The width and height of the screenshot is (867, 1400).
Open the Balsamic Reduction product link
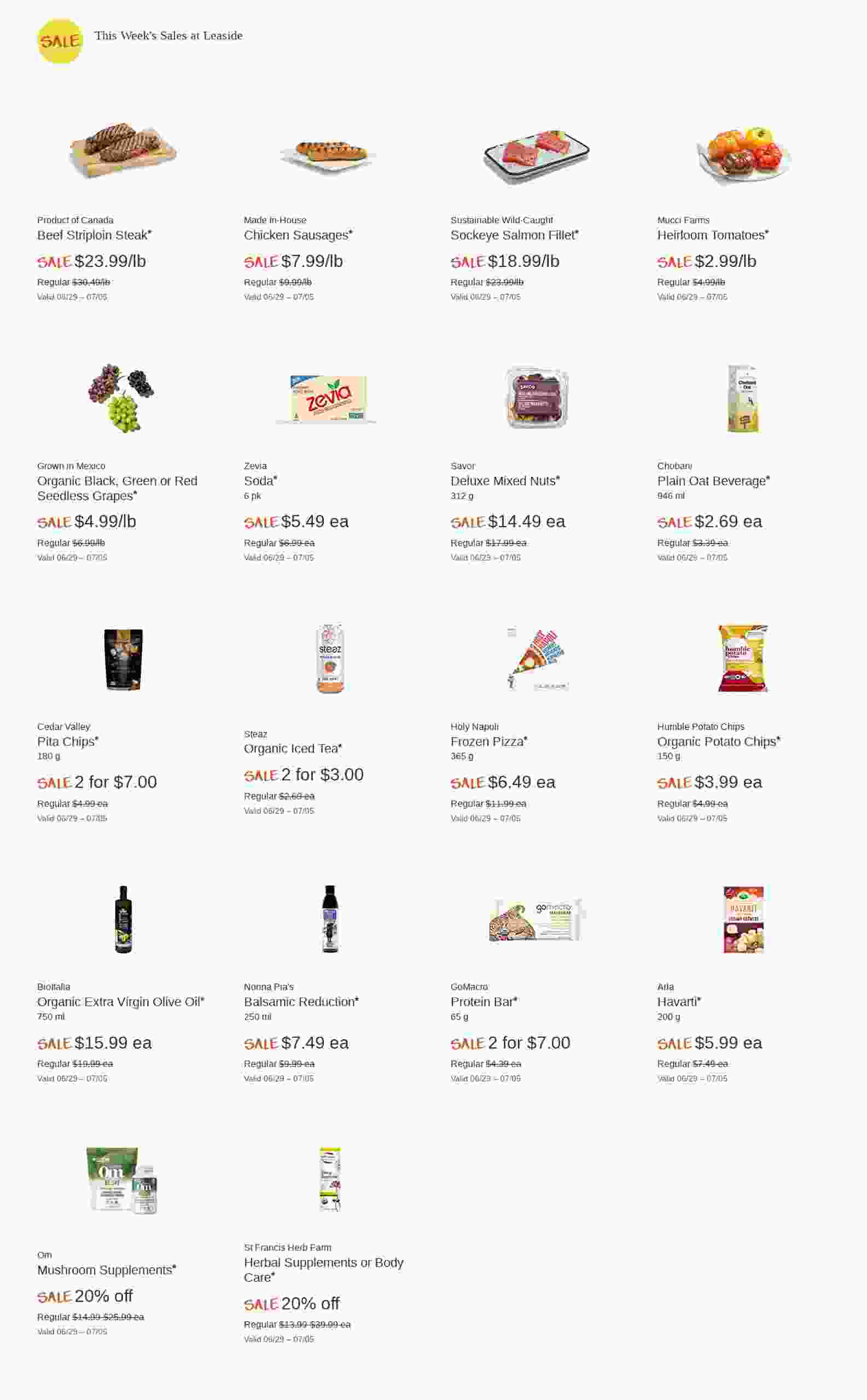click(x=300, y=1001)
